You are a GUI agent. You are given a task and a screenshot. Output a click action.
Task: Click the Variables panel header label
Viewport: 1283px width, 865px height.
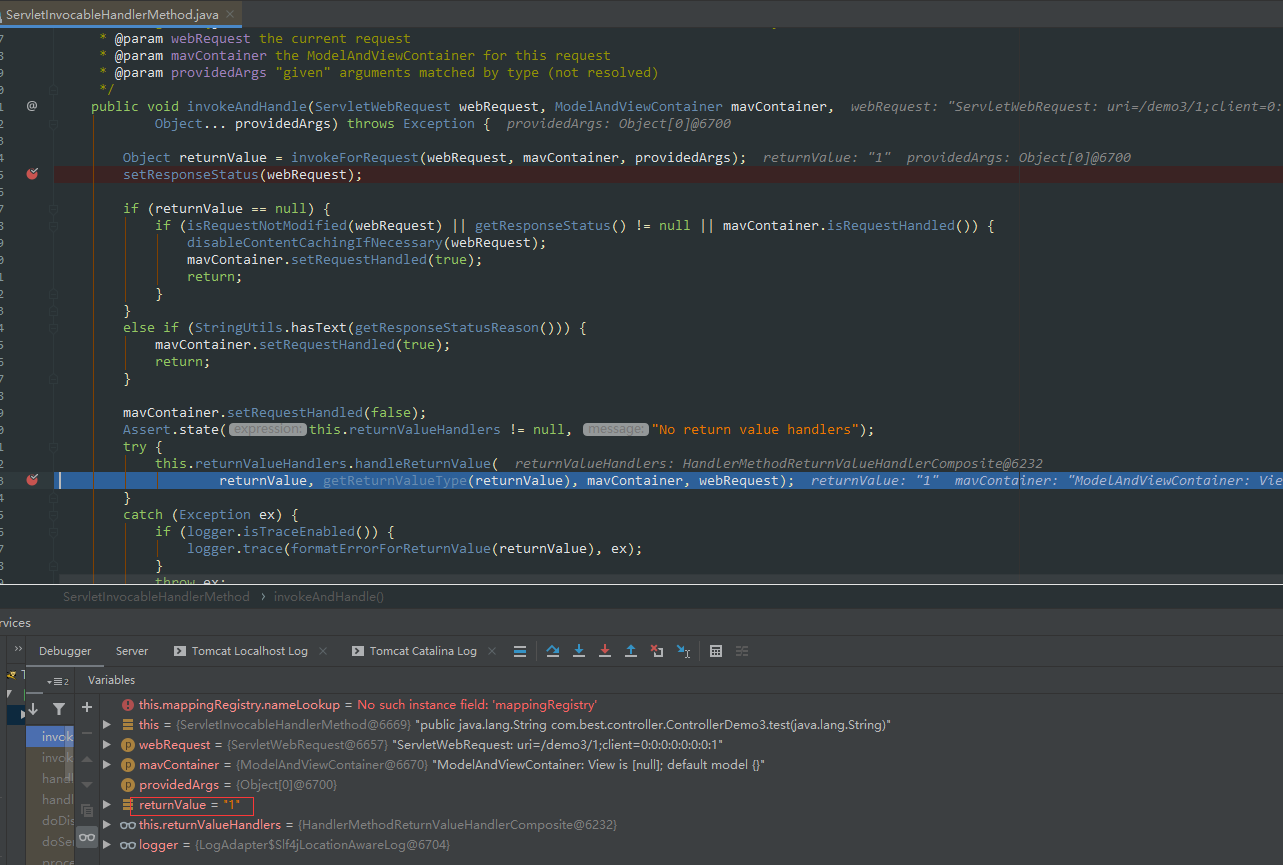point(111,680)
